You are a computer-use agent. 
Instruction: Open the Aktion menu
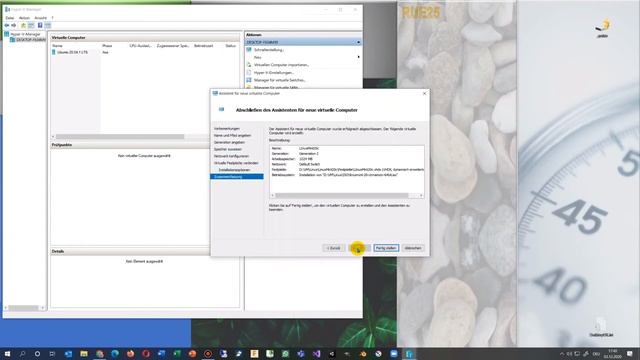tap(24, 18)
